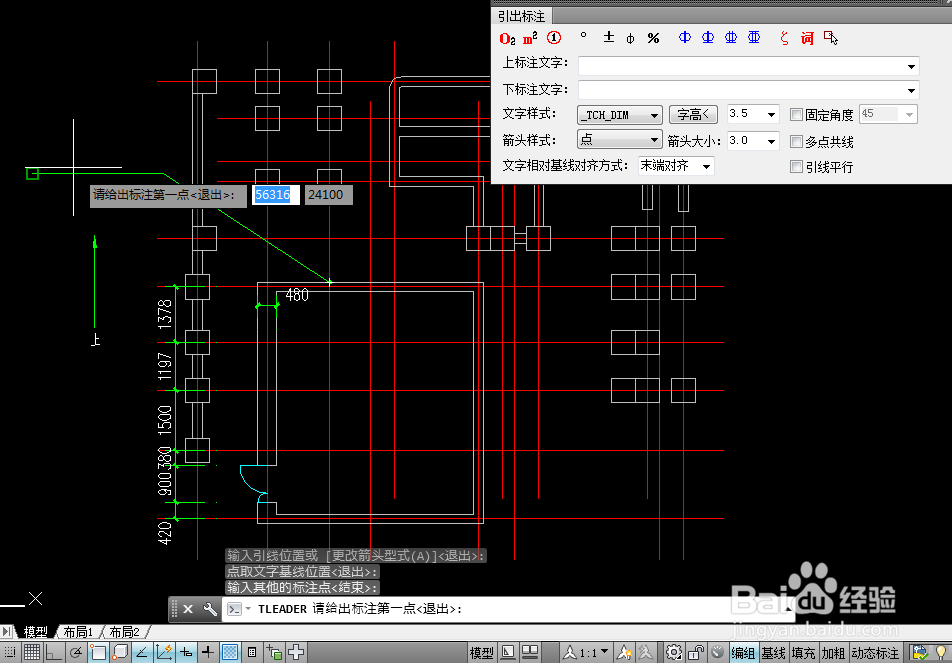Toggle transparency display in status bar
This screenshot has height=663, width=952.
tap(230, 653)
